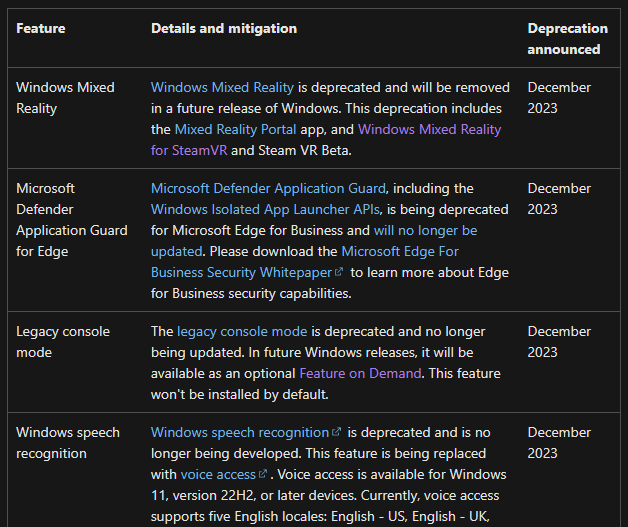Click external-link icon after voice access
Image resolution: width=628 pixels, height=527 pixels.
263,474
